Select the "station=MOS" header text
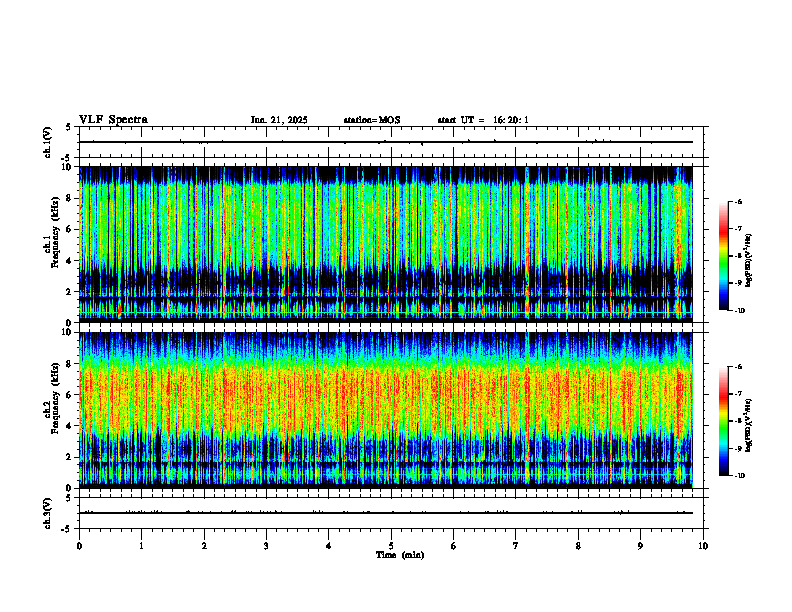Image resolution: width=792 pixels, height=612 pixels. [x=372, y=120]
